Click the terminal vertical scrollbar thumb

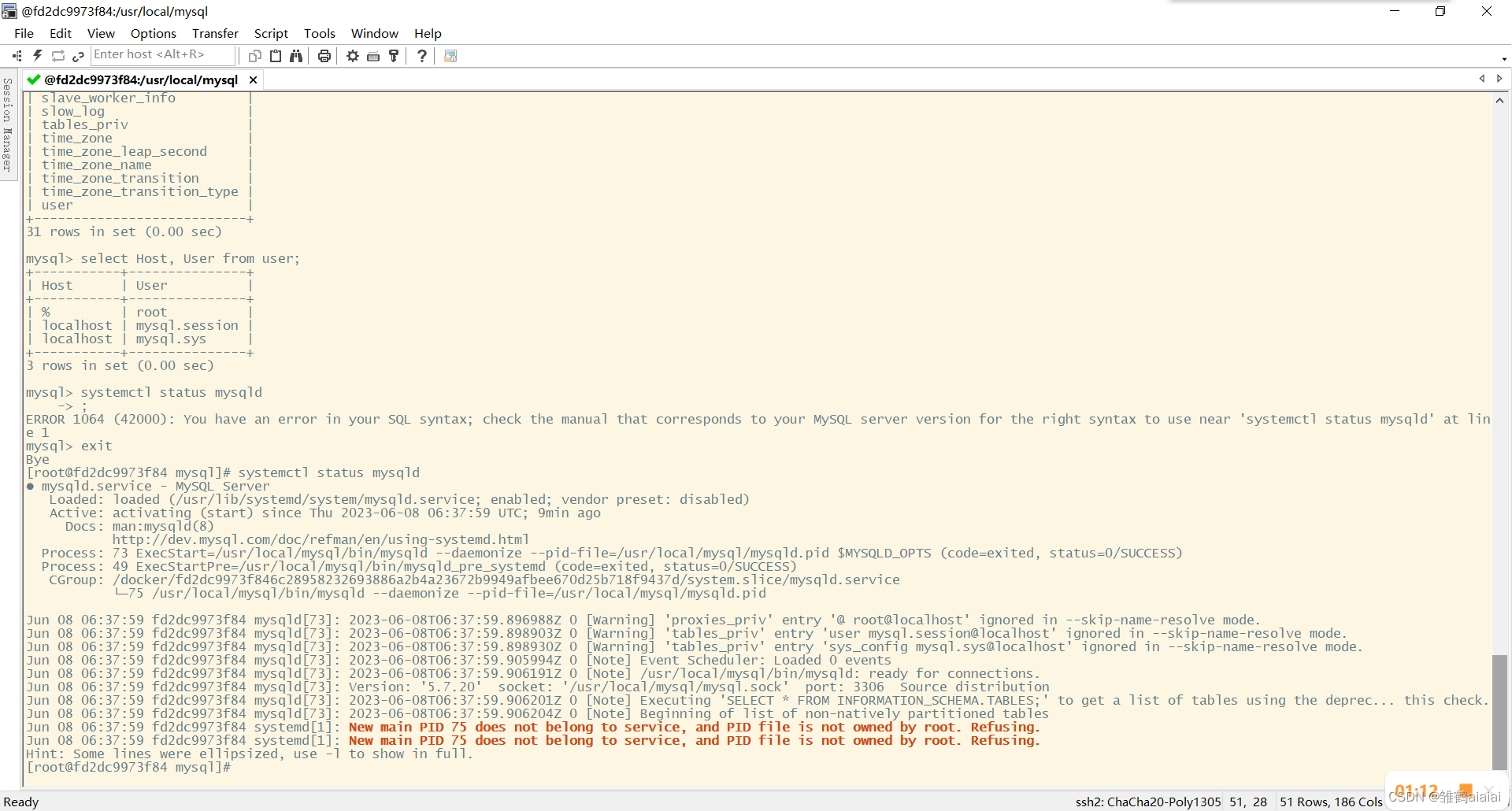point(1499,712)
